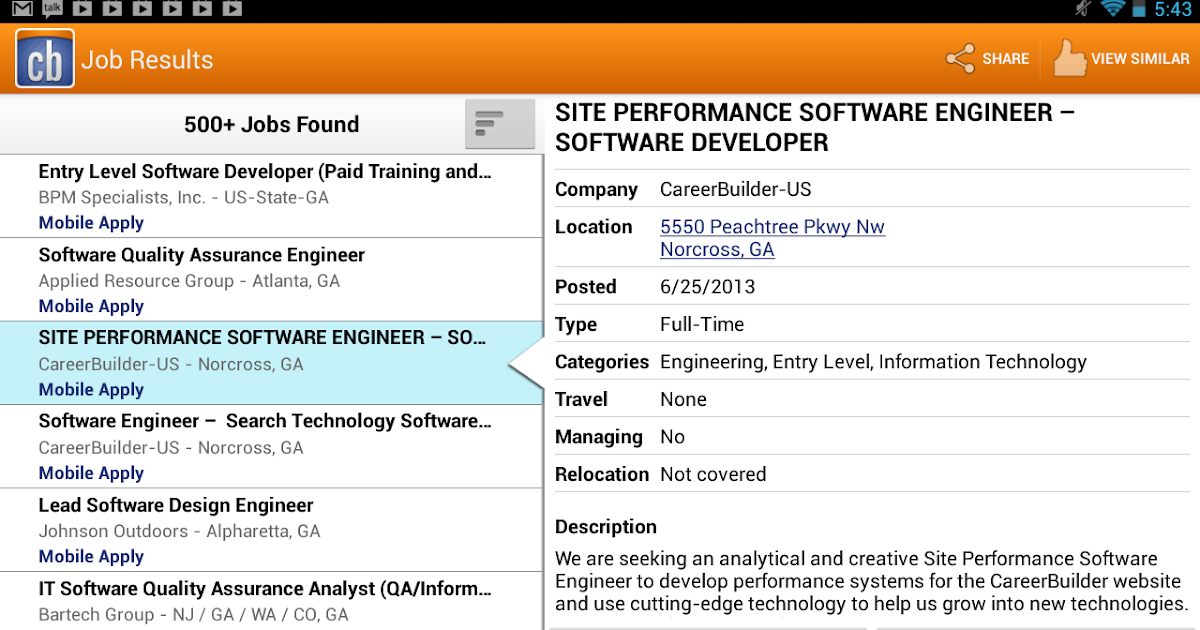Tap the muted sound status icon

[x=1082, y=9]
